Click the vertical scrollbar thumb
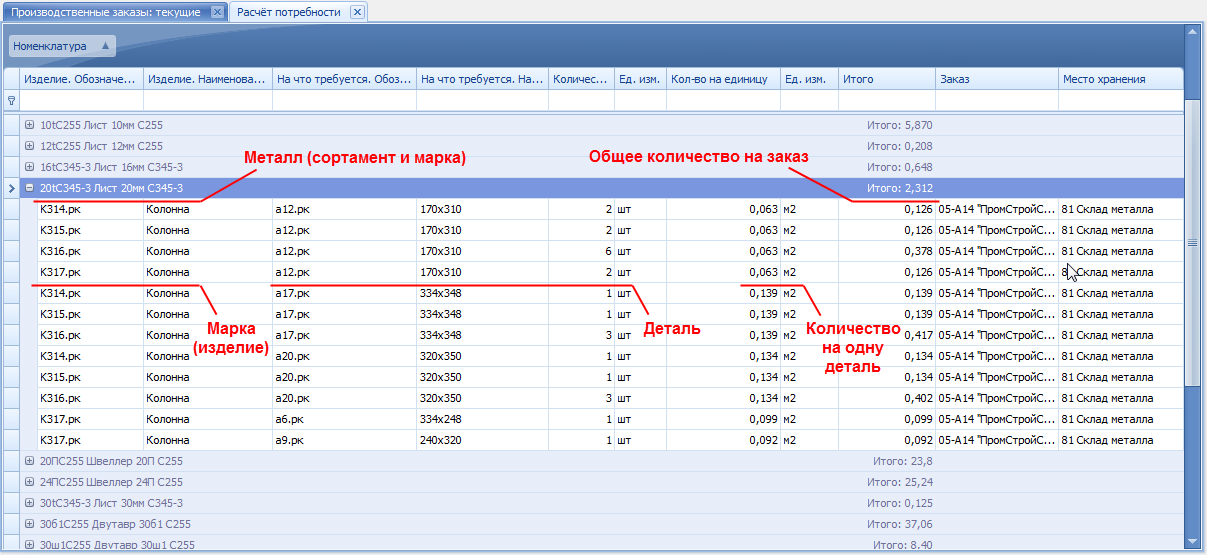 coord(1191,242)
